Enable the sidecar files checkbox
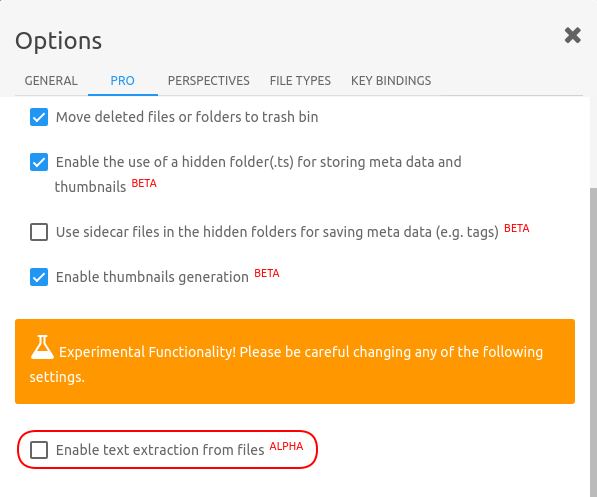The width and height of the screenshot is (597, 497). tap(39, 232)
